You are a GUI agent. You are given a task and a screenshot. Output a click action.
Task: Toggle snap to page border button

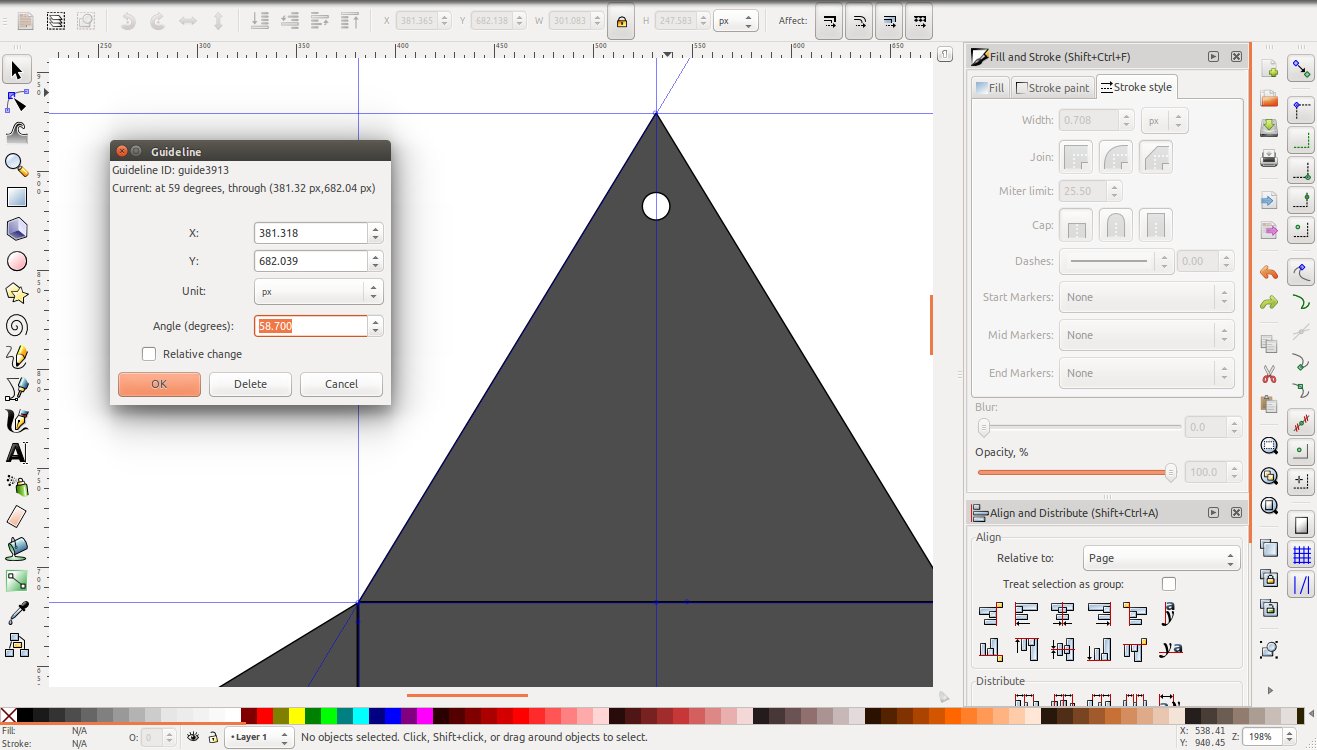[1302, 525]
